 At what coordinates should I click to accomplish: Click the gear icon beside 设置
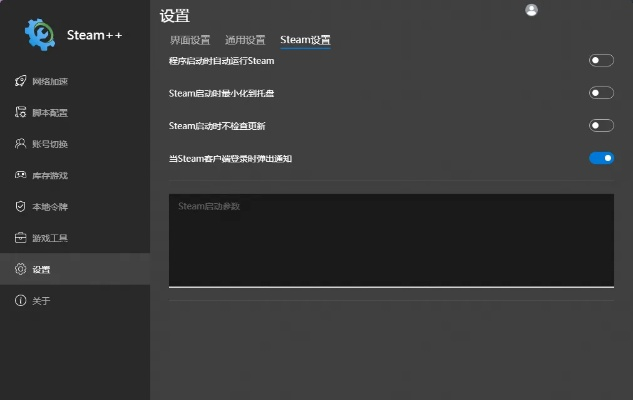[20, 269]
